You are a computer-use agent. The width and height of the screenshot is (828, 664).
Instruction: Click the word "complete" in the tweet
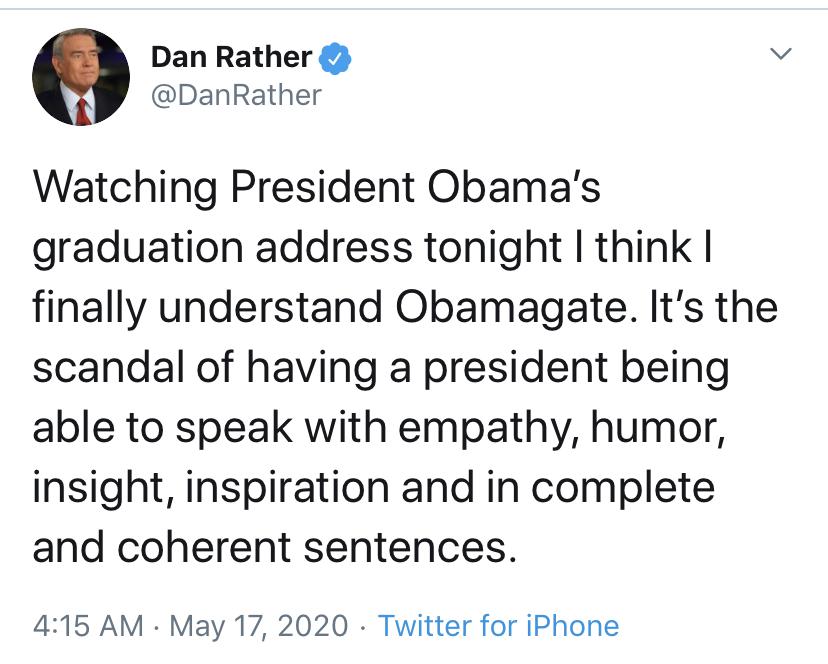pos(623,488)
